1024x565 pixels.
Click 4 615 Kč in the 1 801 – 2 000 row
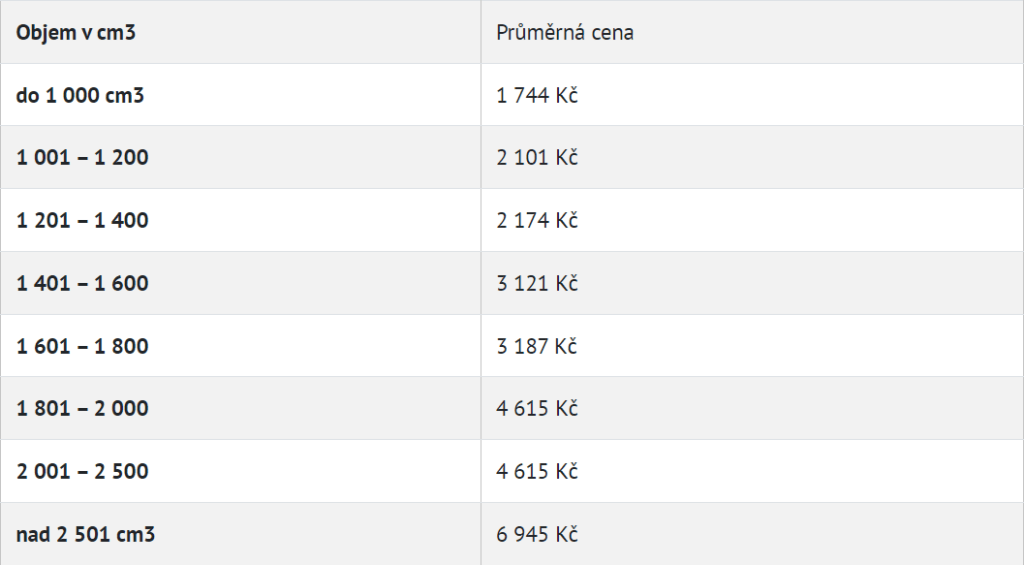coord(537,408)
